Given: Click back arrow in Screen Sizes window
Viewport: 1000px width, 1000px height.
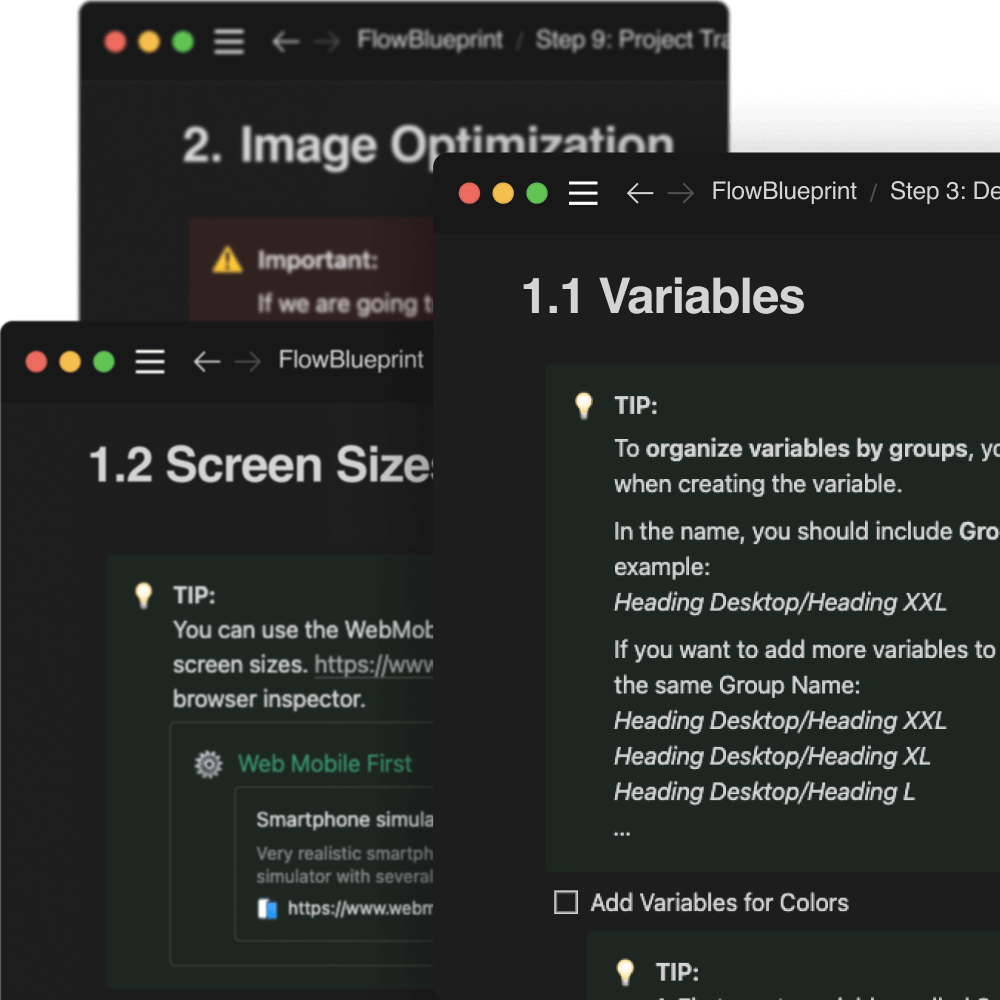Looking at the screenshot, I should 207,361.
